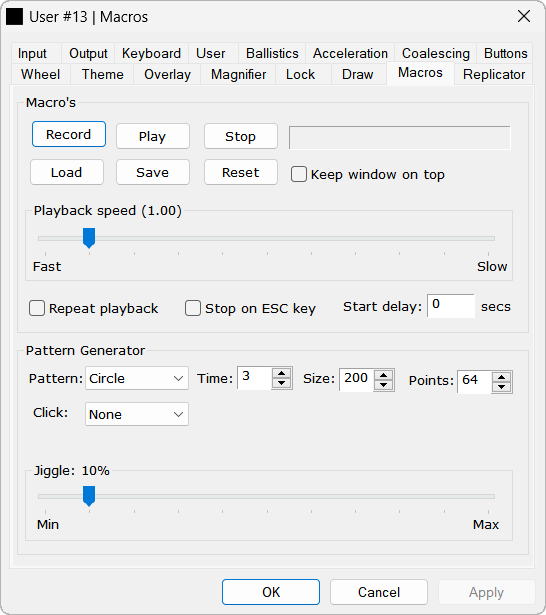Click the Jiggle slider handle
The height and width of the screenshot is (615, 546).
[89, 496]
